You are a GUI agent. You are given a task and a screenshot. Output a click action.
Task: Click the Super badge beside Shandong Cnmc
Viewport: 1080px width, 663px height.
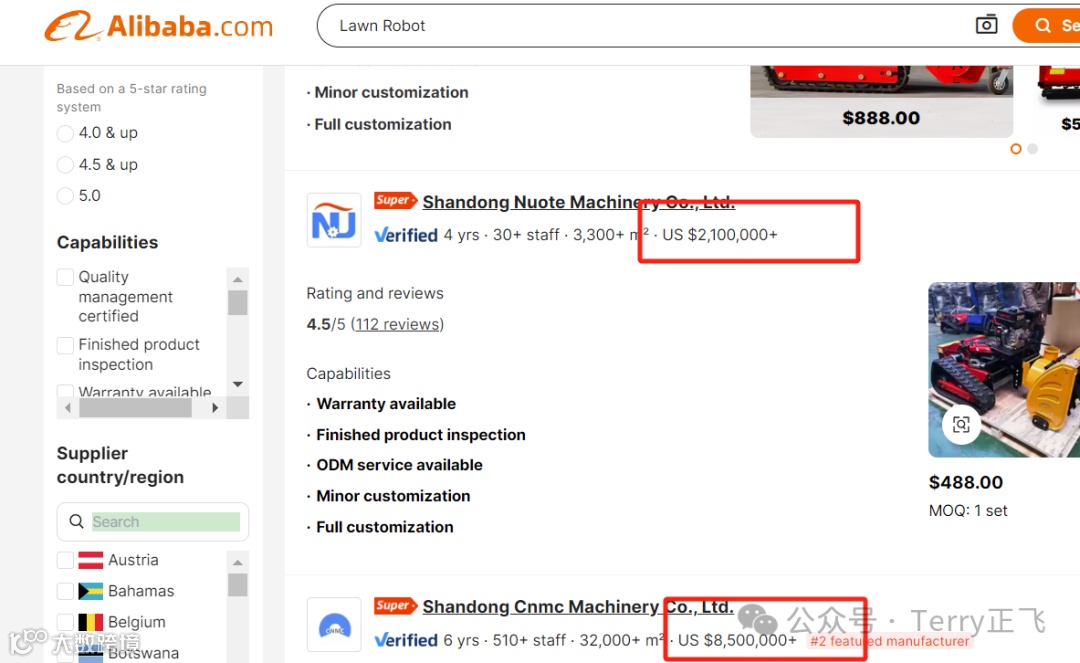tap(395, 605)
